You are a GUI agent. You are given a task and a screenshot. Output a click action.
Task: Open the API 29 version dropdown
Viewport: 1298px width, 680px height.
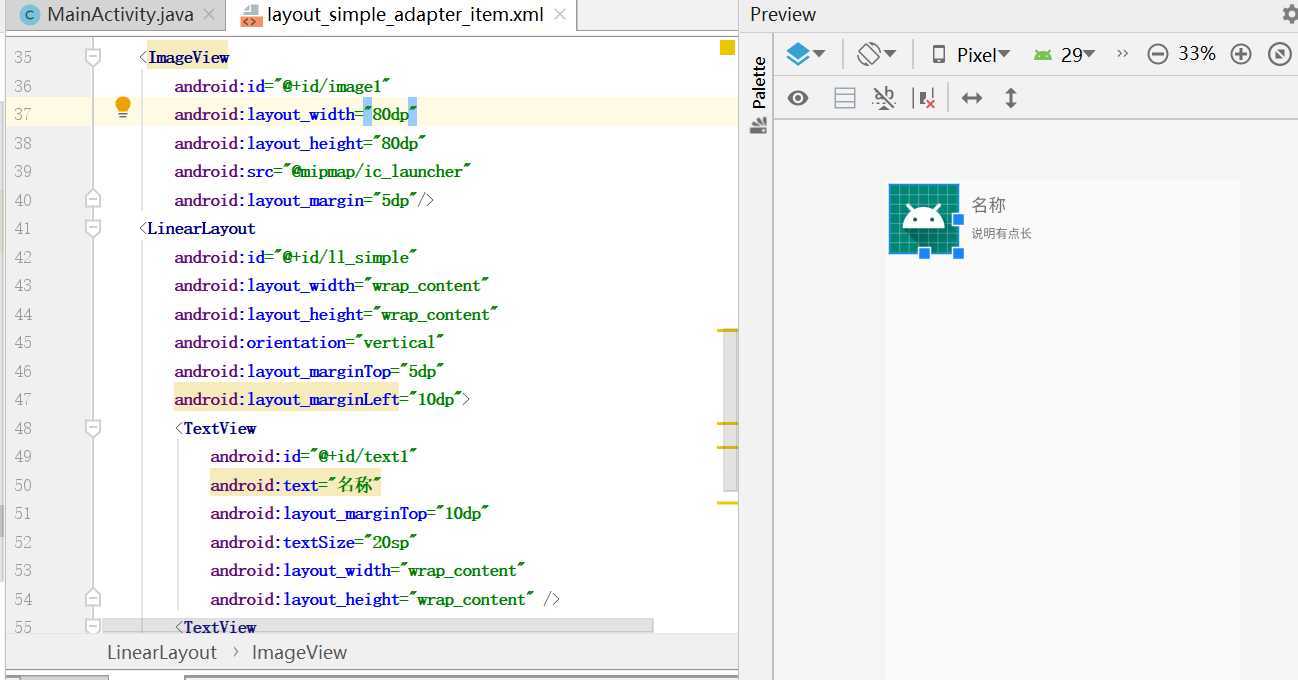coord(1065,54)
